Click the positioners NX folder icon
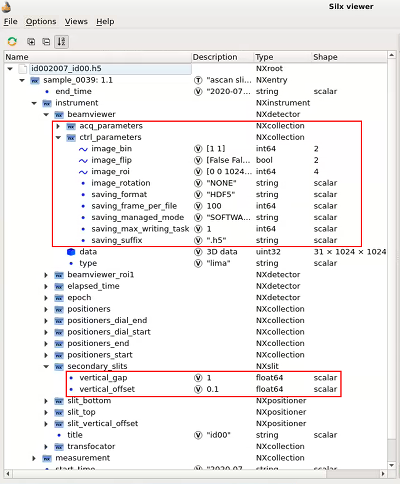The height and width of the screenshot is (484, 400). pos(59,309)
